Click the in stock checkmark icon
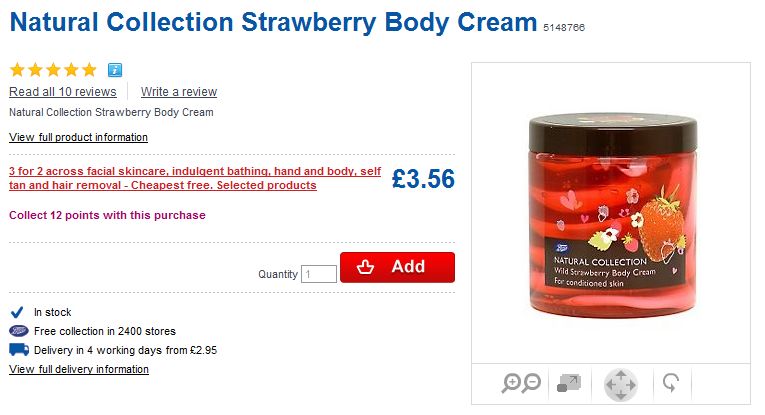The height and width of the screenshot is (415, 765). coord(17,312)
